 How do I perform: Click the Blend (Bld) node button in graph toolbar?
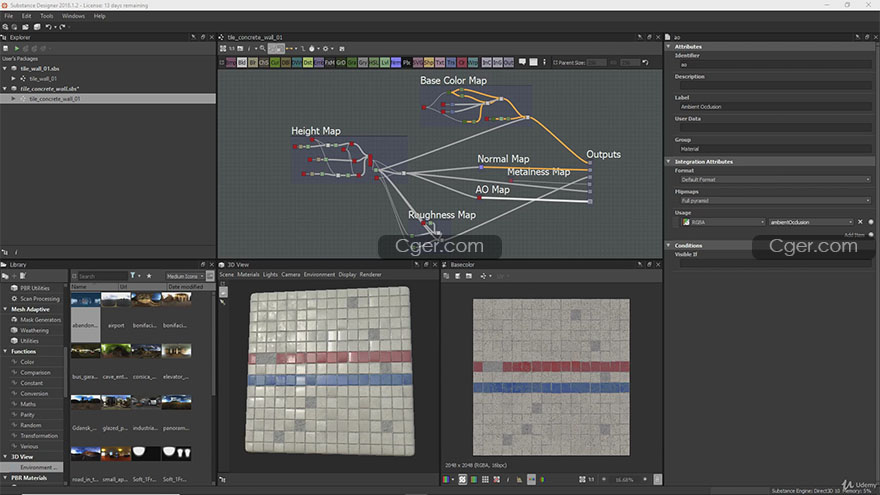pos(242,62)
